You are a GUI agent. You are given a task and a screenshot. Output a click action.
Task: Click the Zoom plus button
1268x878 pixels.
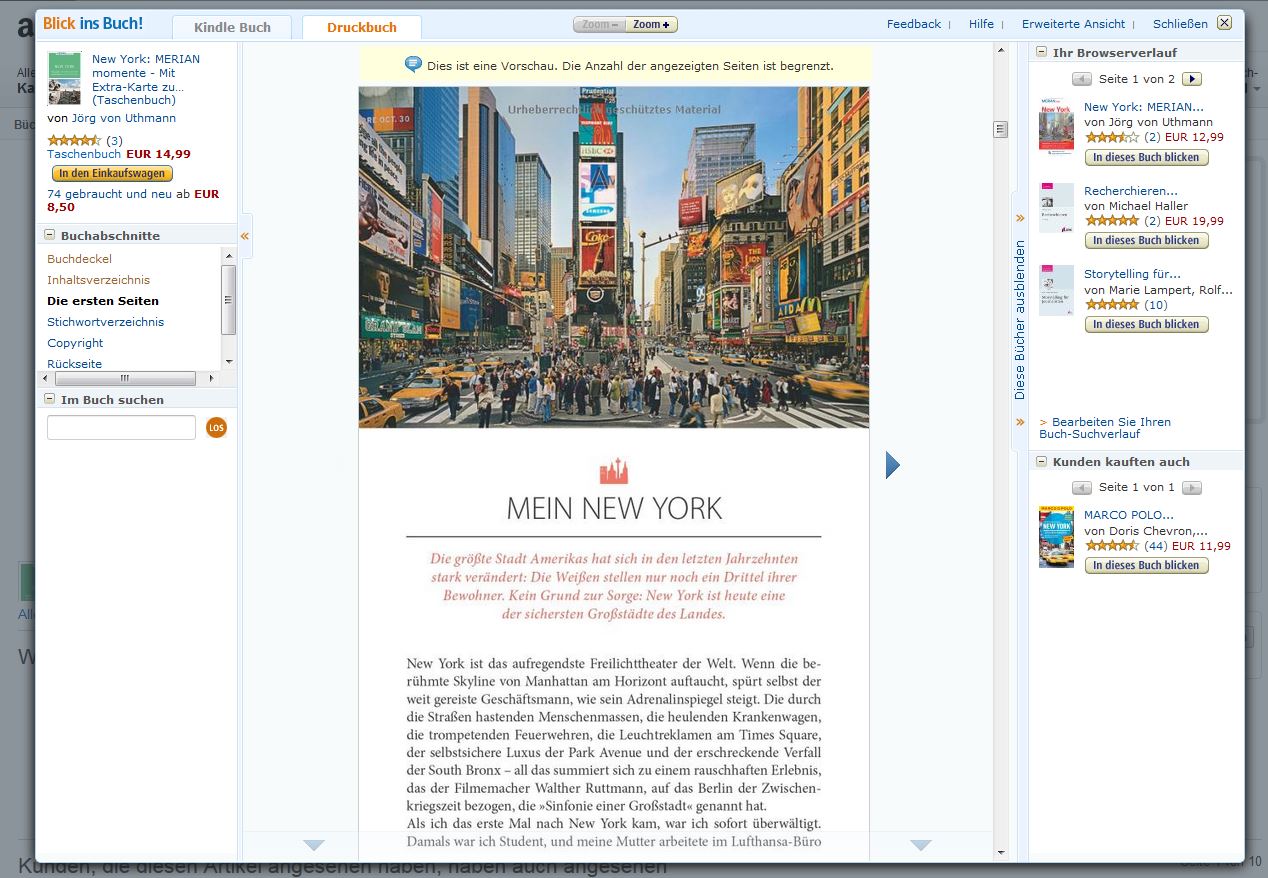pyautogui.click(x=652, y=24)
